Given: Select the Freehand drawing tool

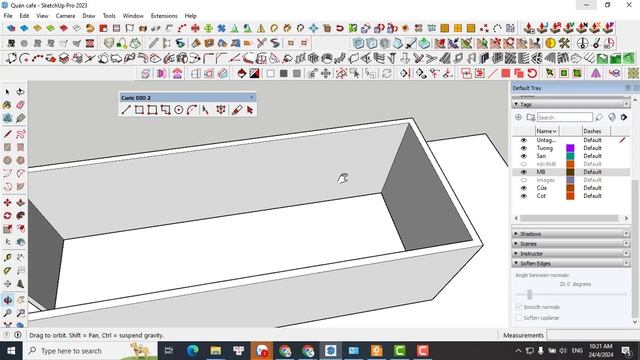Looking at the screenshot, I should [x=20, y=133].
